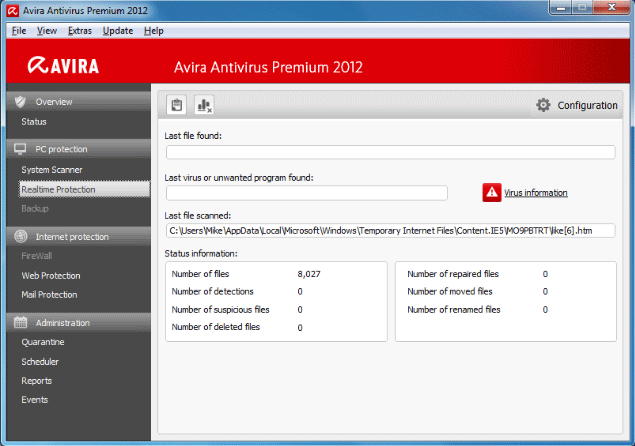This screenshot has width=635, height=446.
Task: Open the File menu
Action: pyautogui.click(x=19, y=31)
